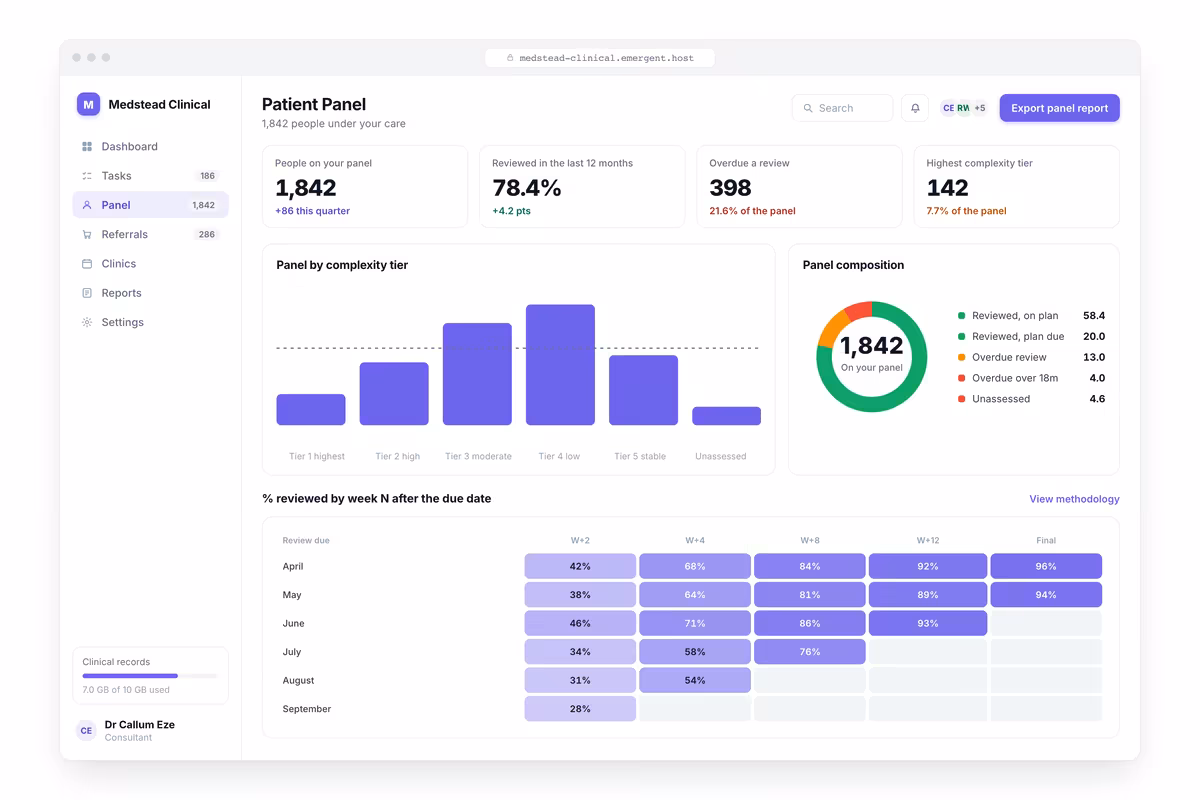Click July W+8 cell 76%
The height and width of the screenshot is (800, 1200).
pyautogui.click(x=810, y=652)
